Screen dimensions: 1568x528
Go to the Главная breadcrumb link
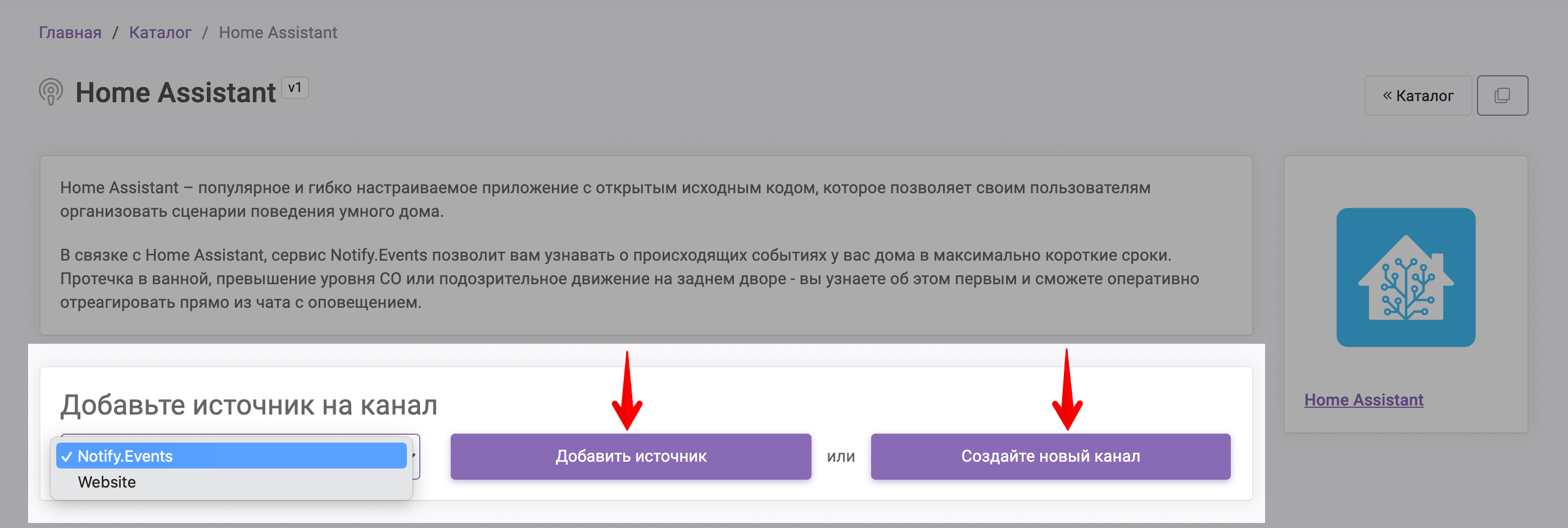[70, 32]
